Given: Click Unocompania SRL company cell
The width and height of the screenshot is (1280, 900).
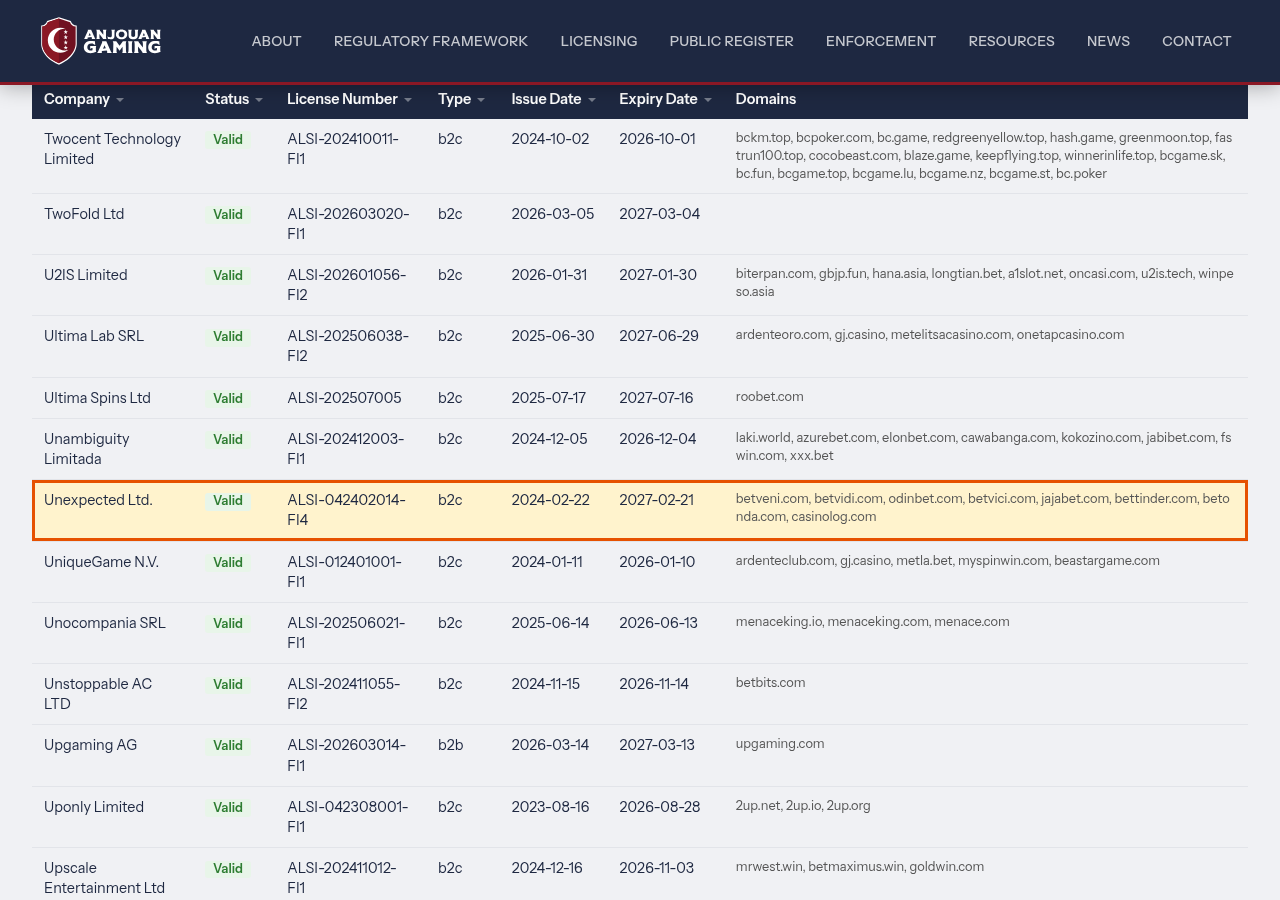Looking at the screenshot, I should (105, 623).
